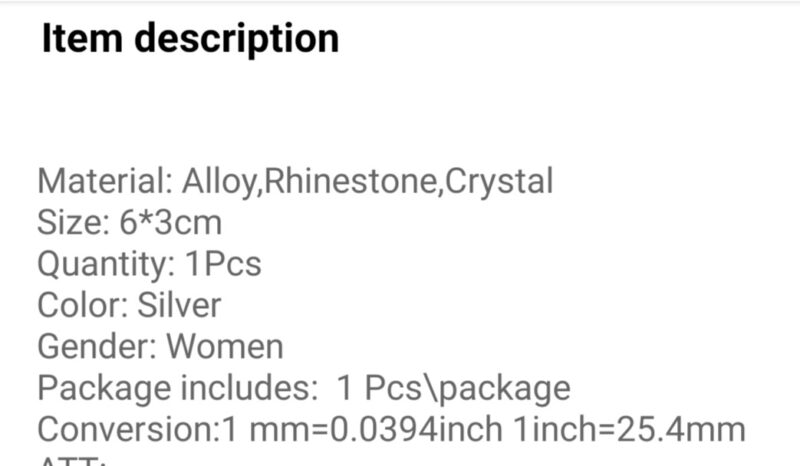Click the word description in heading
The image size is (800, 466).
(237, 40)
